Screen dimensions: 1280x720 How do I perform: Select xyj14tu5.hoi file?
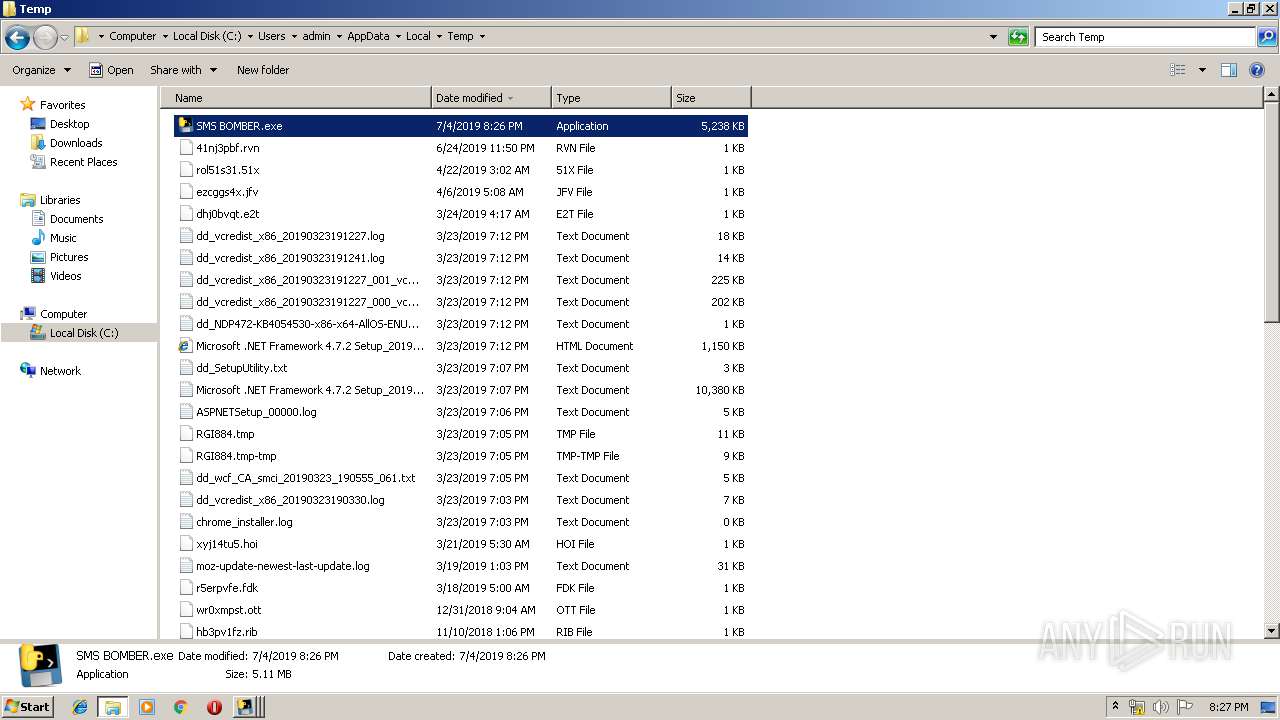[227, 544]
